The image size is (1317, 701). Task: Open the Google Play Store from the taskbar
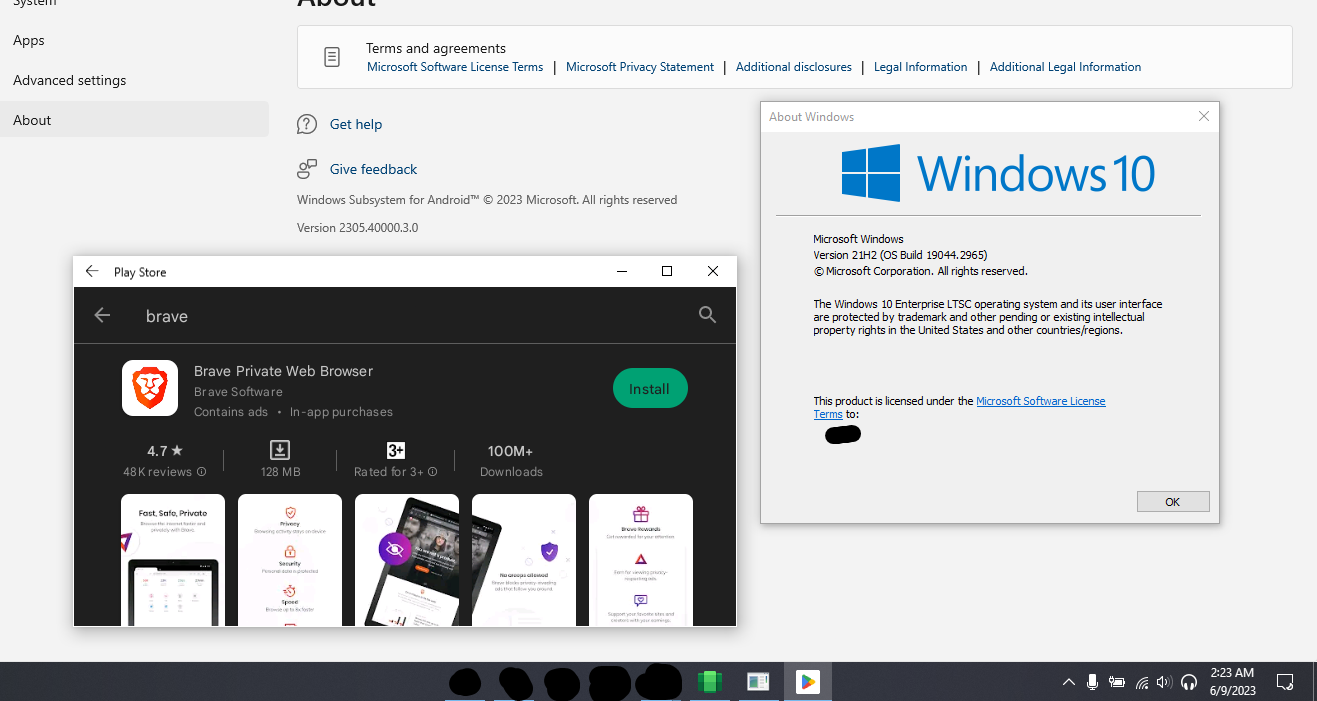point(806,681)
